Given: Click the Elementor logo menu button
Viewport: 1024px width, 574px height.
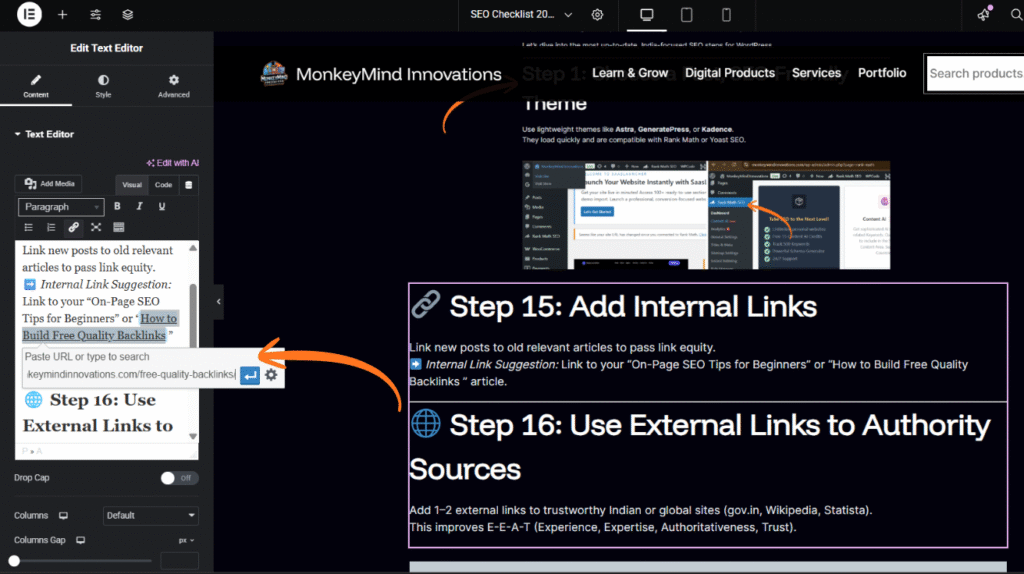Looking at the screenshot, I should 29,15.
